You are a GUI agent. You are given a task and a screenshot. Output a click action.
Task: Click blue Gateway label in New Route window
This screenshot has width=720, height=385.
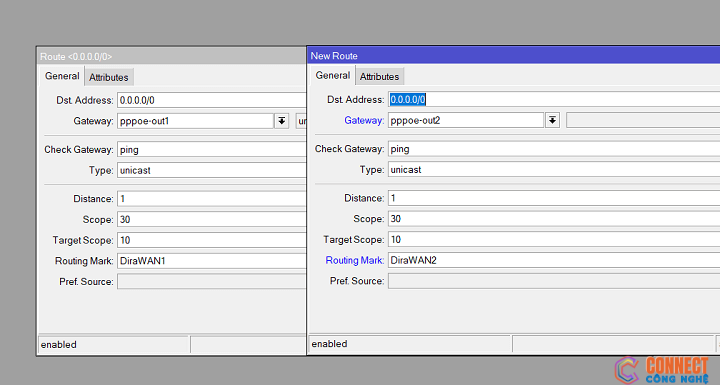coord(364,120)
